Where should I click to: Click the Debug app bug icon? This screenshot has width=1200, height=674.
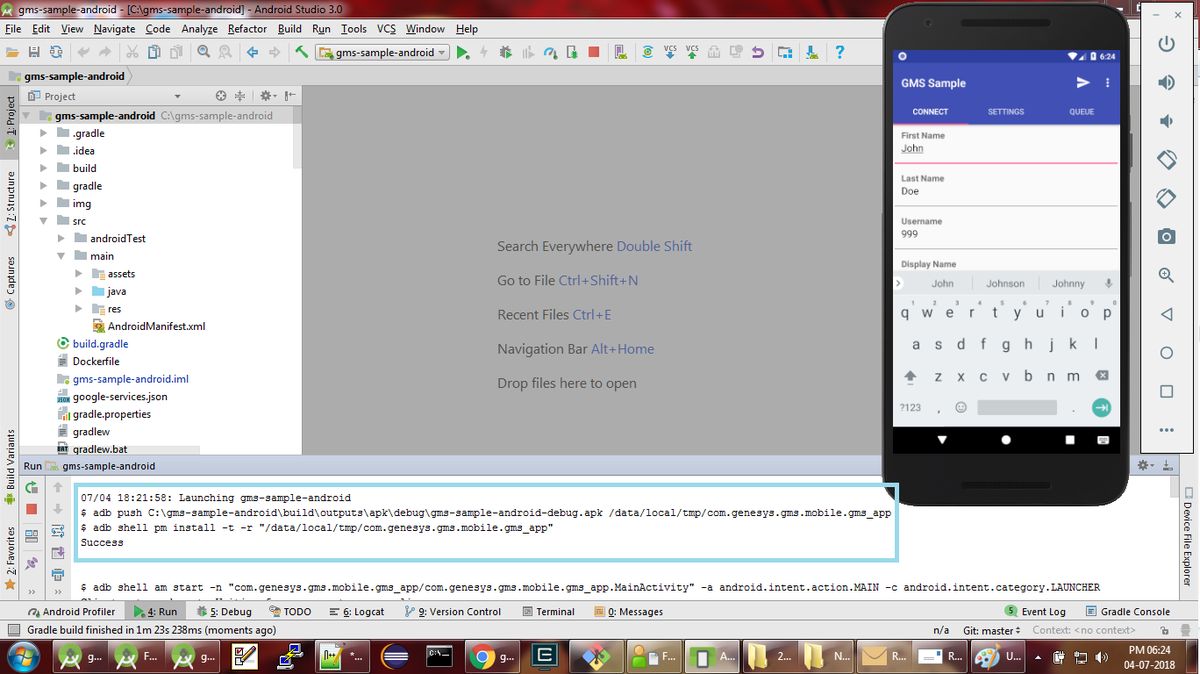click(506, 53)
